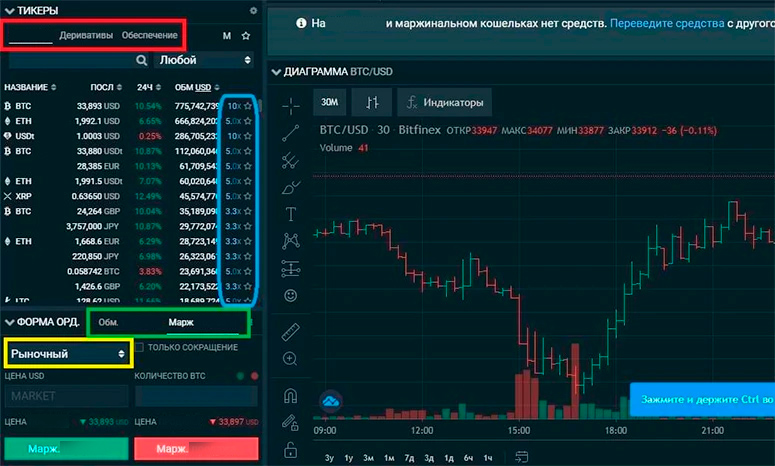Pick the brush drawing tool
The image size is (775, 466).
(291, 186)
